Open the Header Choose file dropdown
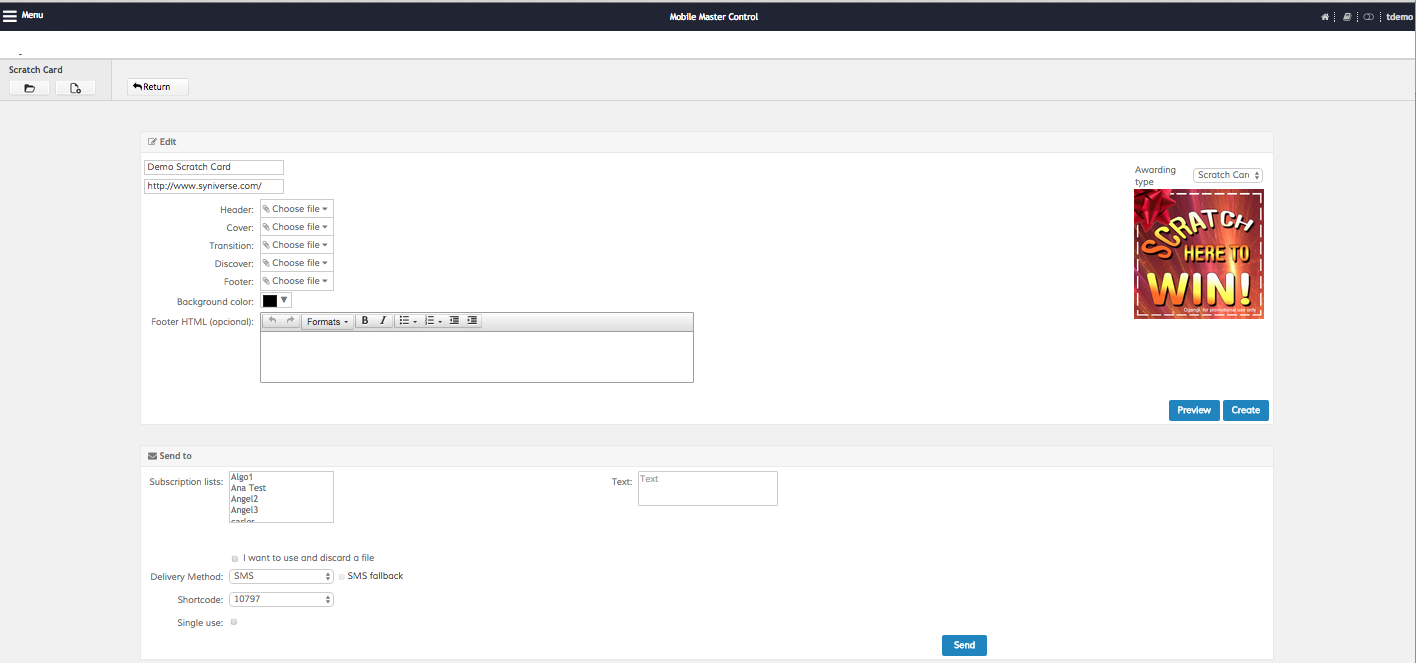Screen dimensions: 1416x663 point(296,209)
